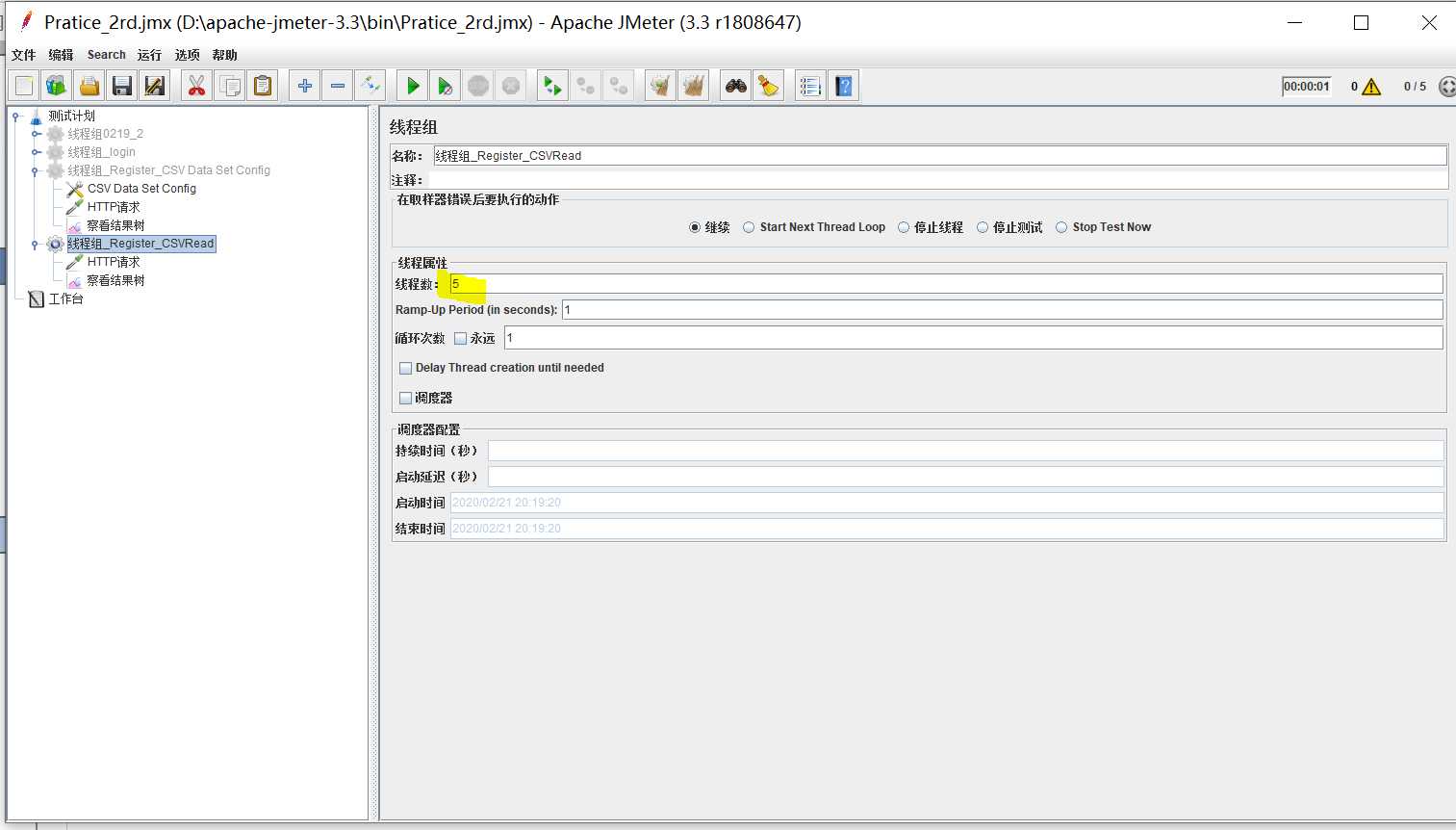Collapse the 测试计划 root node handle
Viewport: 1456px width, 830px height.
[16, 116]
